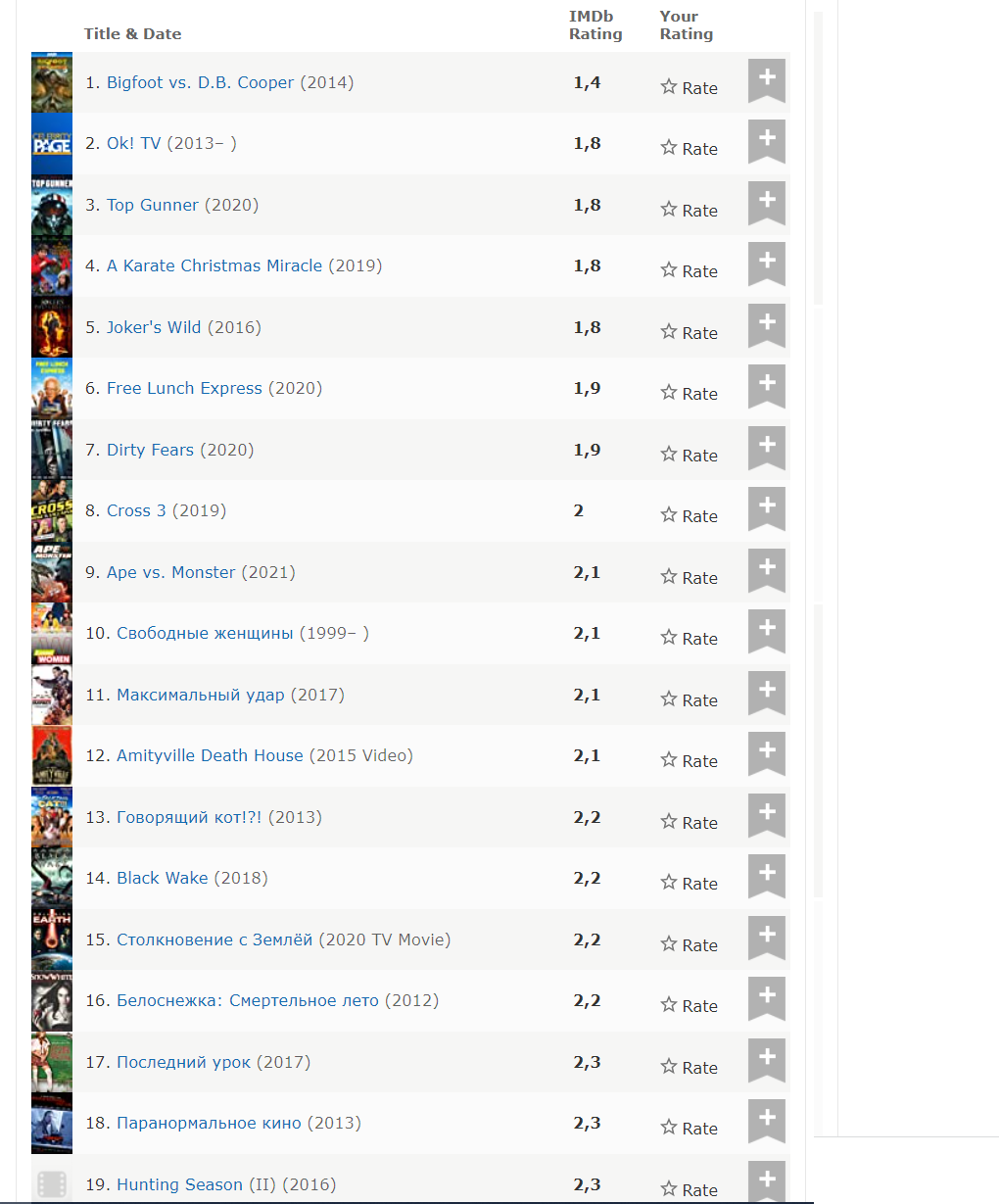Click star Rate icon for Ok! TV
Screen dimensions: 999x1204
tap(669, 148)
